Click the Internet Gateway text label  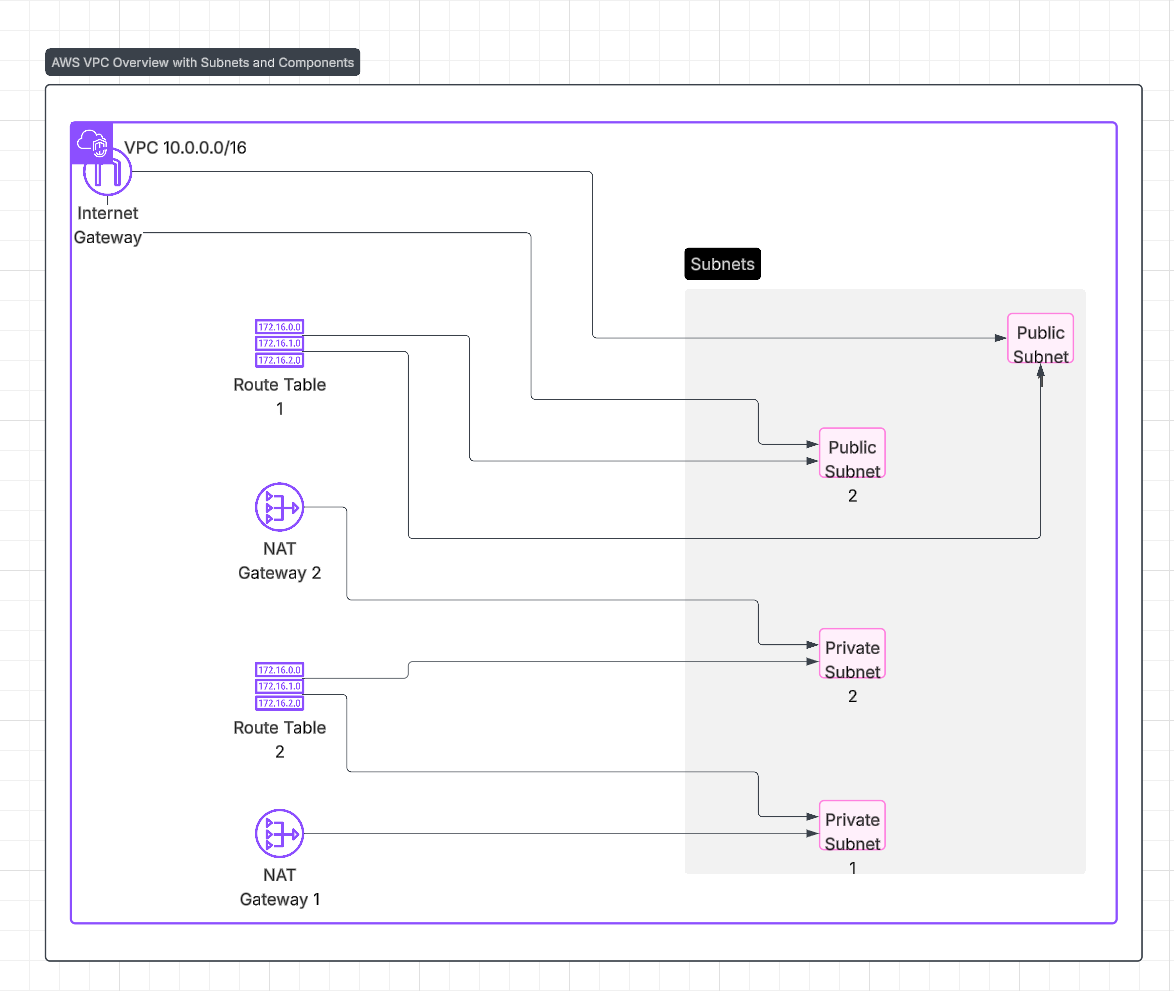pyautogui.click(x=108, y=225)
